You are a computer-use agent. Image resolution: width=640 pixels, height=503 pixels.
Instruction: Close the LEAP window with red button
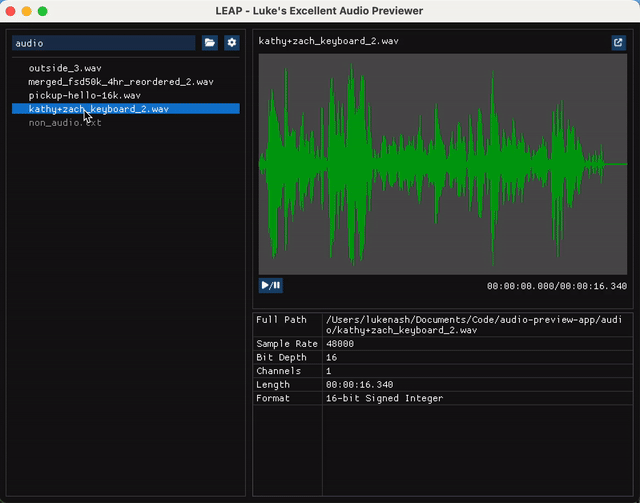point(11,11)
